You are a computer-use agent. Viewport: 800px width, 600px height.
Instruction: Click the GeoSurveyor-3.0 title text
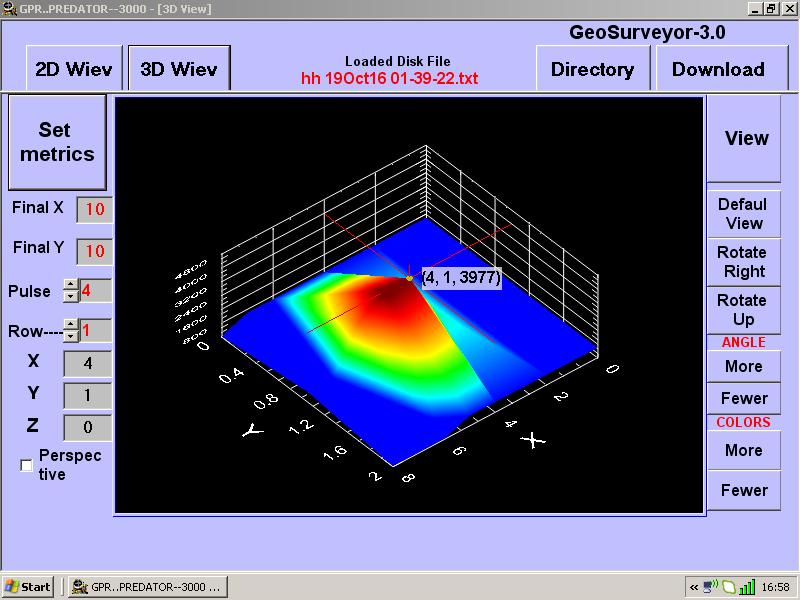click(647, 32)
